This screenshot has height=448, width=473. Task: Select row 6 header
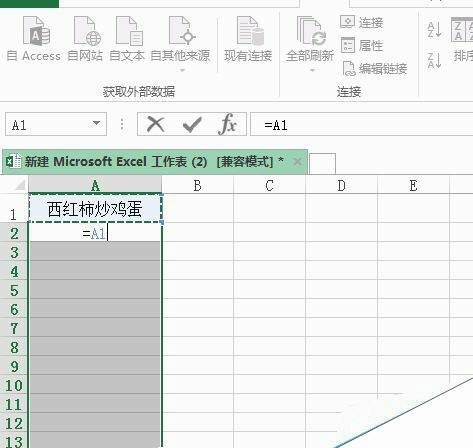(14, 309)
